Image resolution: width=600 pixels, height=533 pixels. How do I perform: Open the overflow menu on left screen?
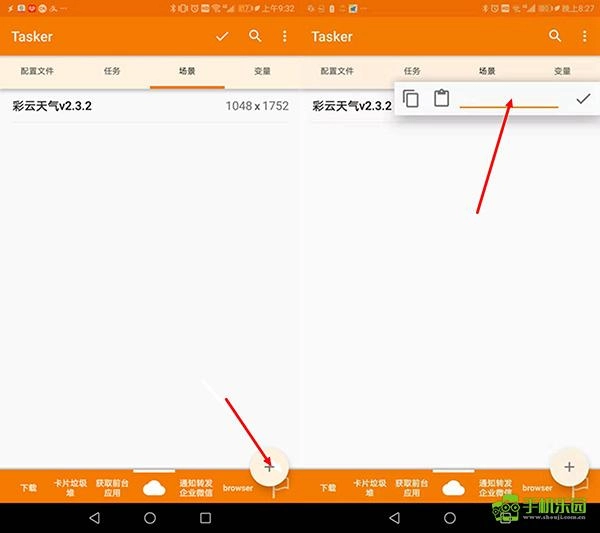(x=284, y=37)
